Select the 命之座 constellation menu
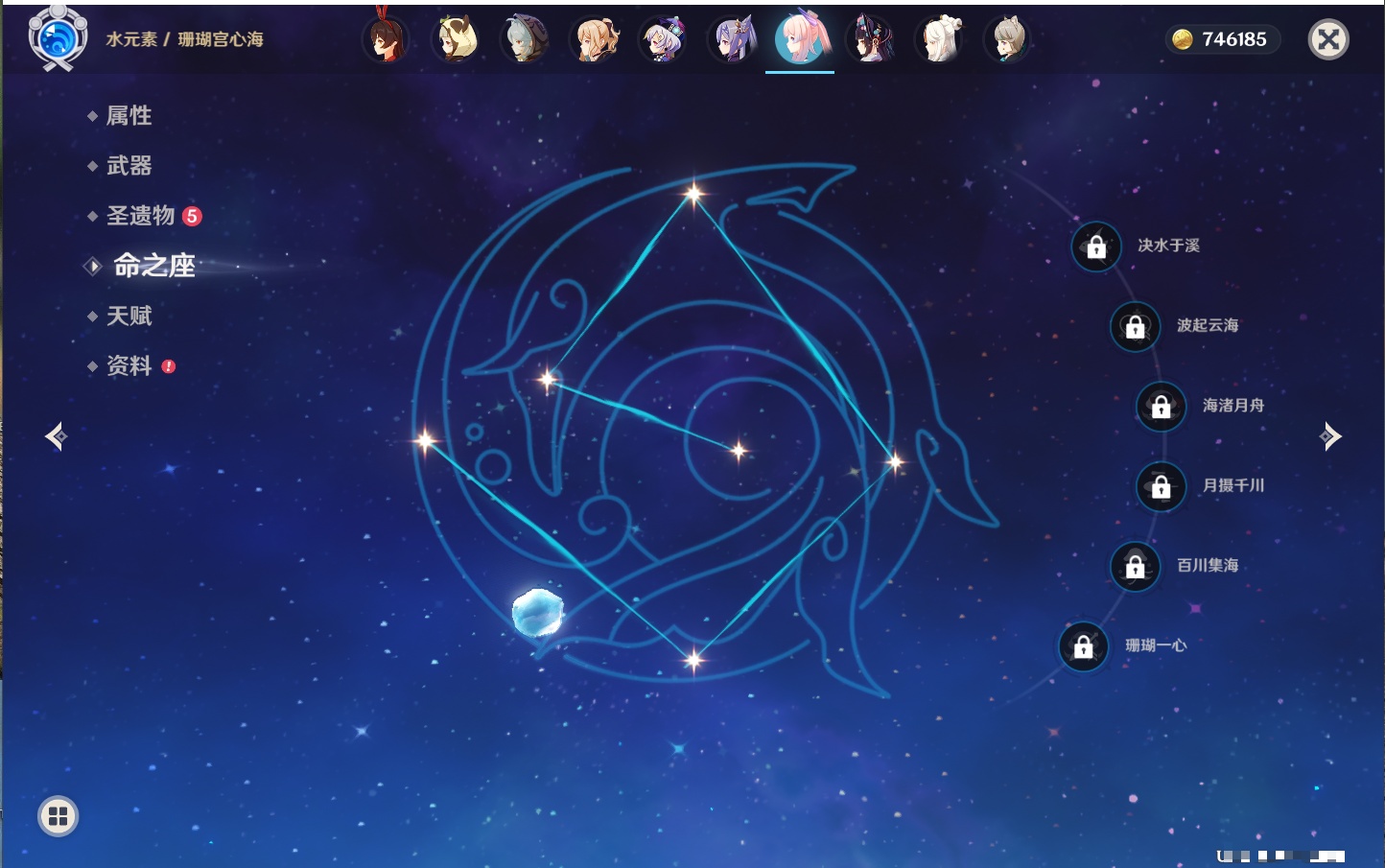The height and width of the screenshot is (868, 1385). pyautogui.click(x=153, y=266)
